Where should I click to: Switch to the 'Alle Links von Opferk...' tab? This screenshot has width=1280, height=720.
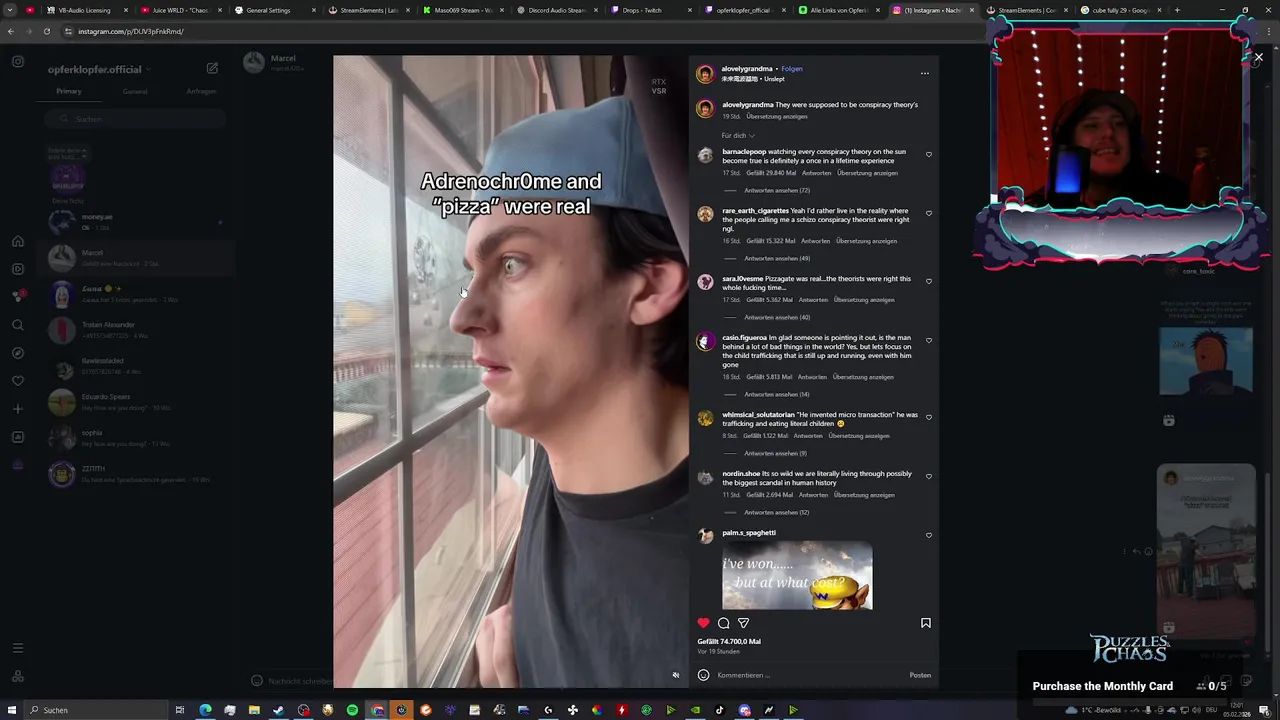(x=838, y=10)
